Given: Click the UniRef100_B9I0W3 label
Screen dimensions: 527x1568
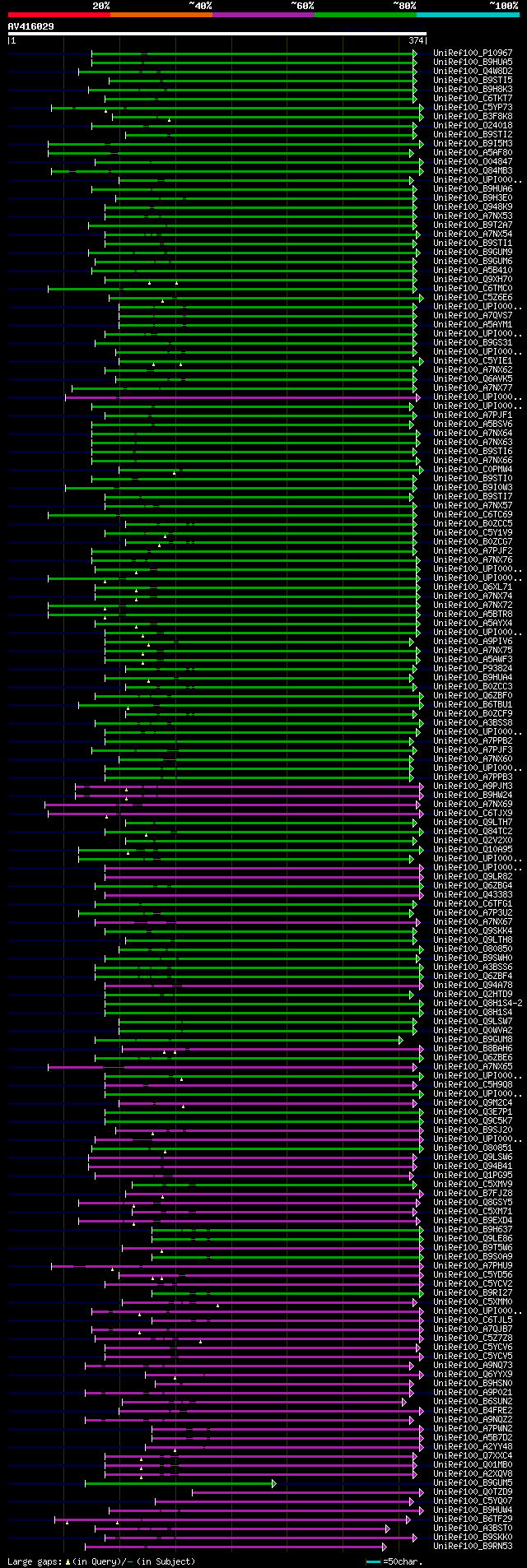Looking at the screenshot, I should 473,487.
